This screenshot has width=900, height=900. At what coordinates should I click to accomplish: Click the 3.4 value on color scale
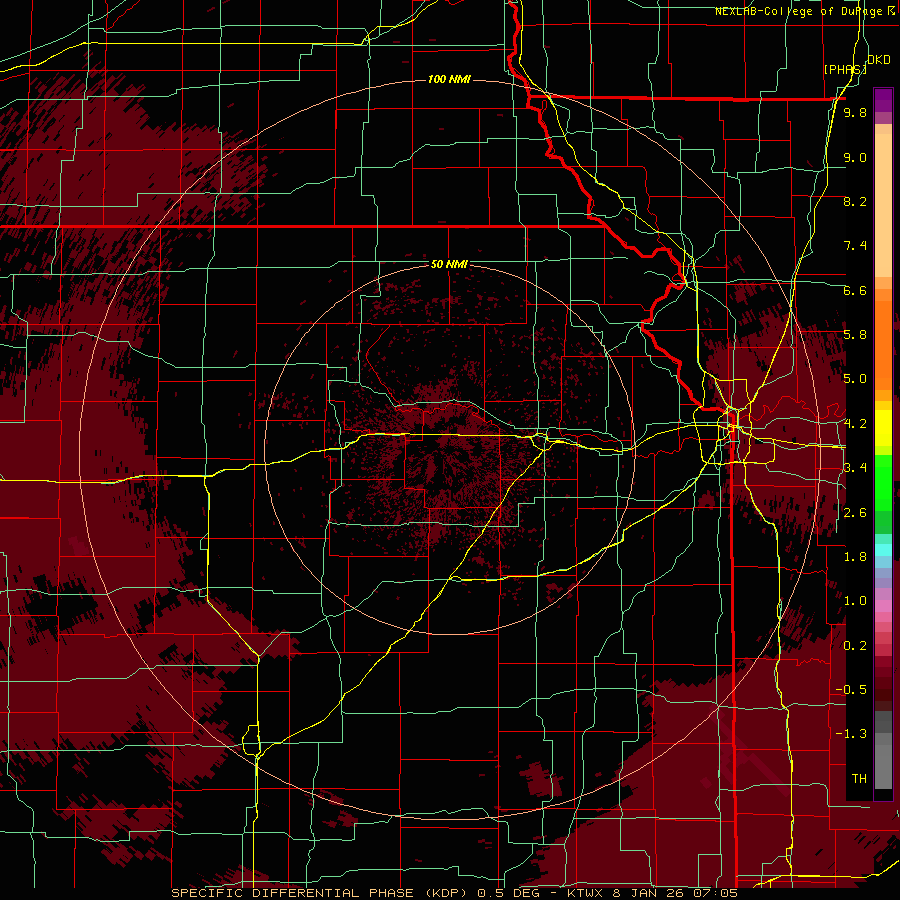pyautogui.click(x=855, y=468)
